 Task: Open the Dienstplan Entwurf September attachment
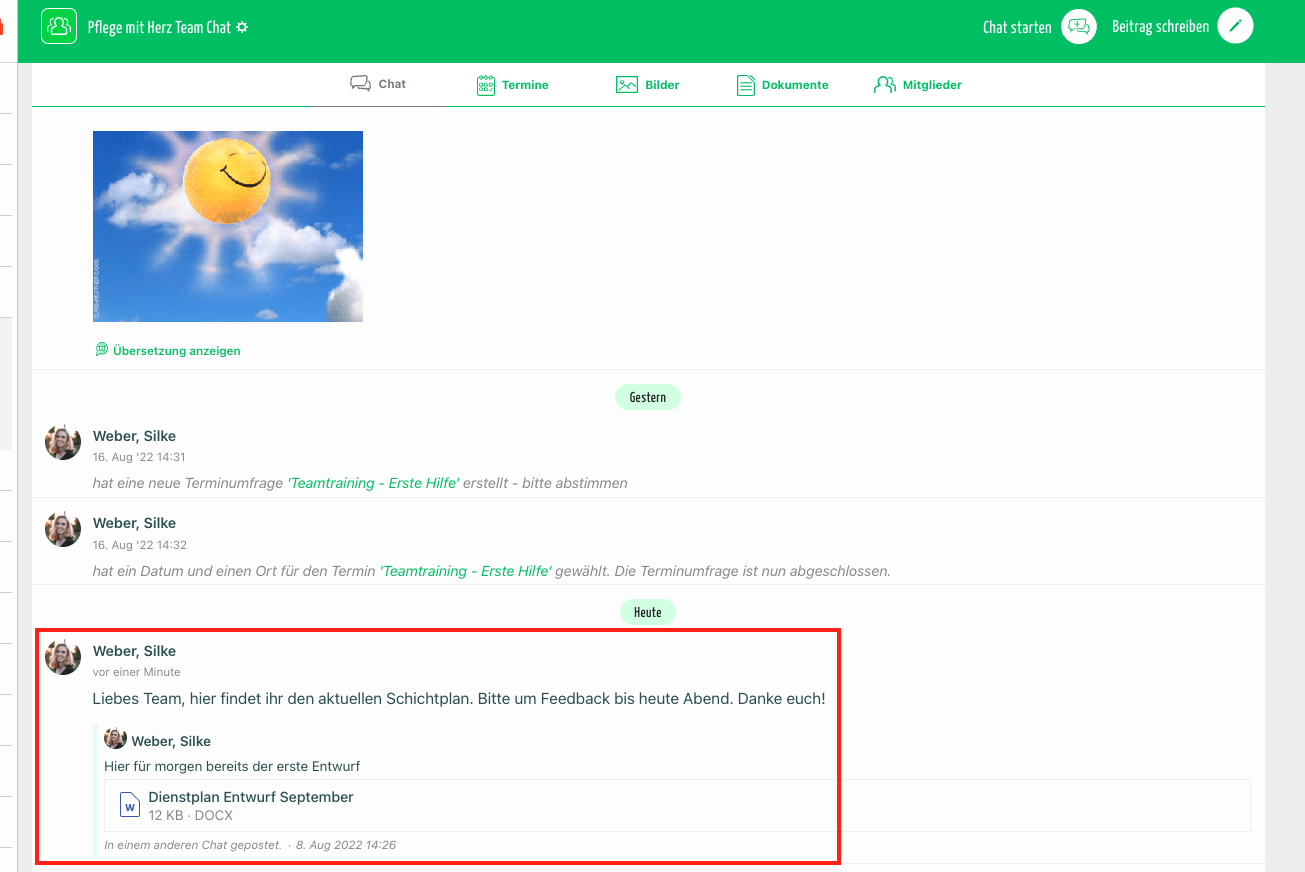251,797
